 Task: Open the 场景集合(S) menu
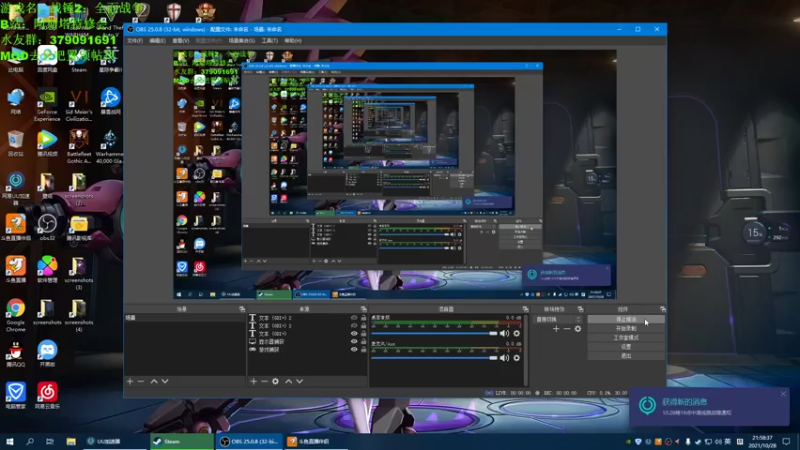pos(241,41)
